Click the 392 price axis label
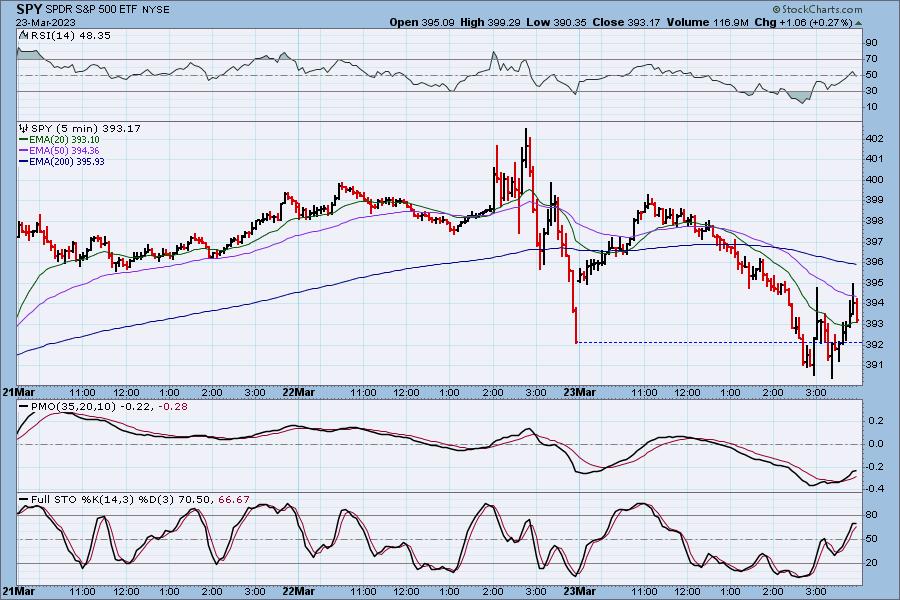The image size is (900, 600). [x=874, y=344]
